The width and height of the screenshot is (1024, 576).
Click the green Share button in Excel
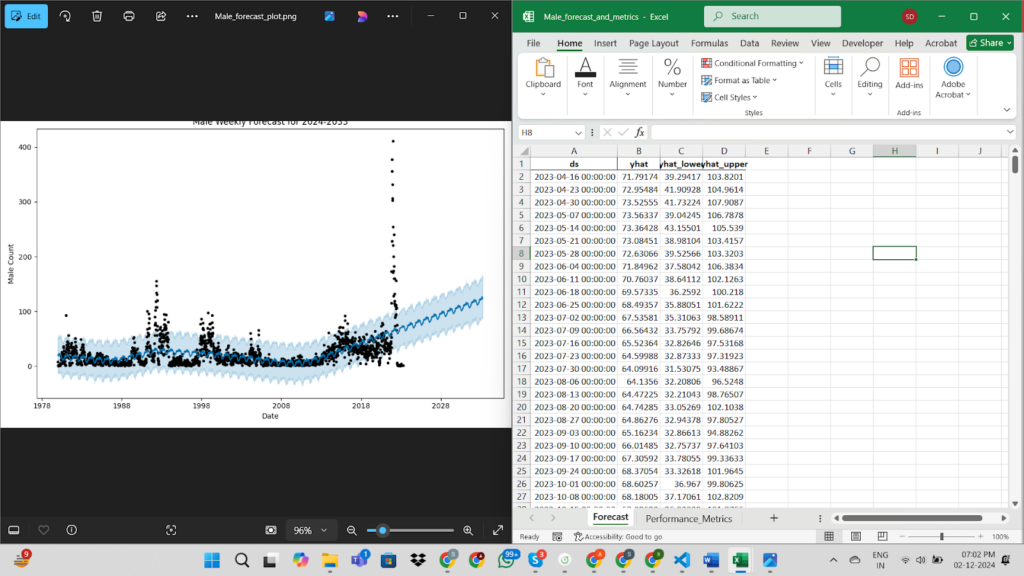[x=989, y=43]
